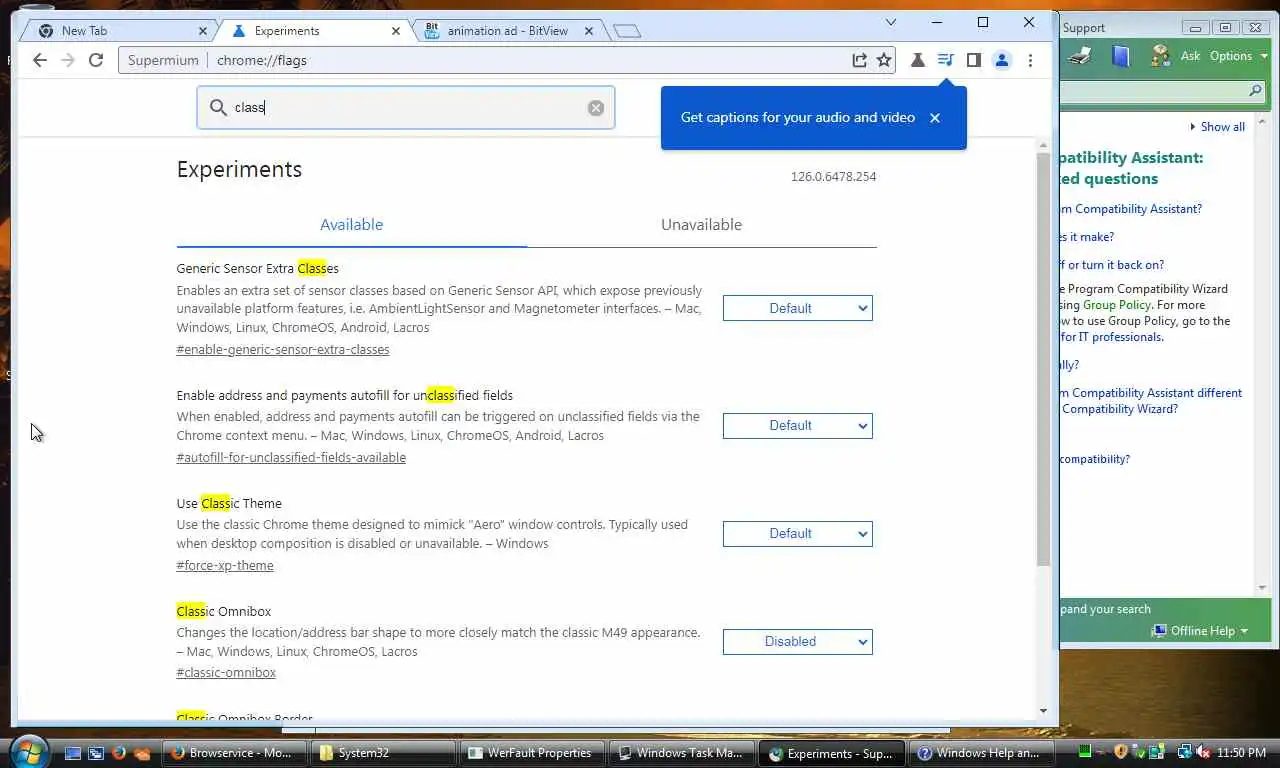Follow the #force-xp-theme link
Screen dimensions: 1280x768
pyautogui.click(x=225, y=566)
